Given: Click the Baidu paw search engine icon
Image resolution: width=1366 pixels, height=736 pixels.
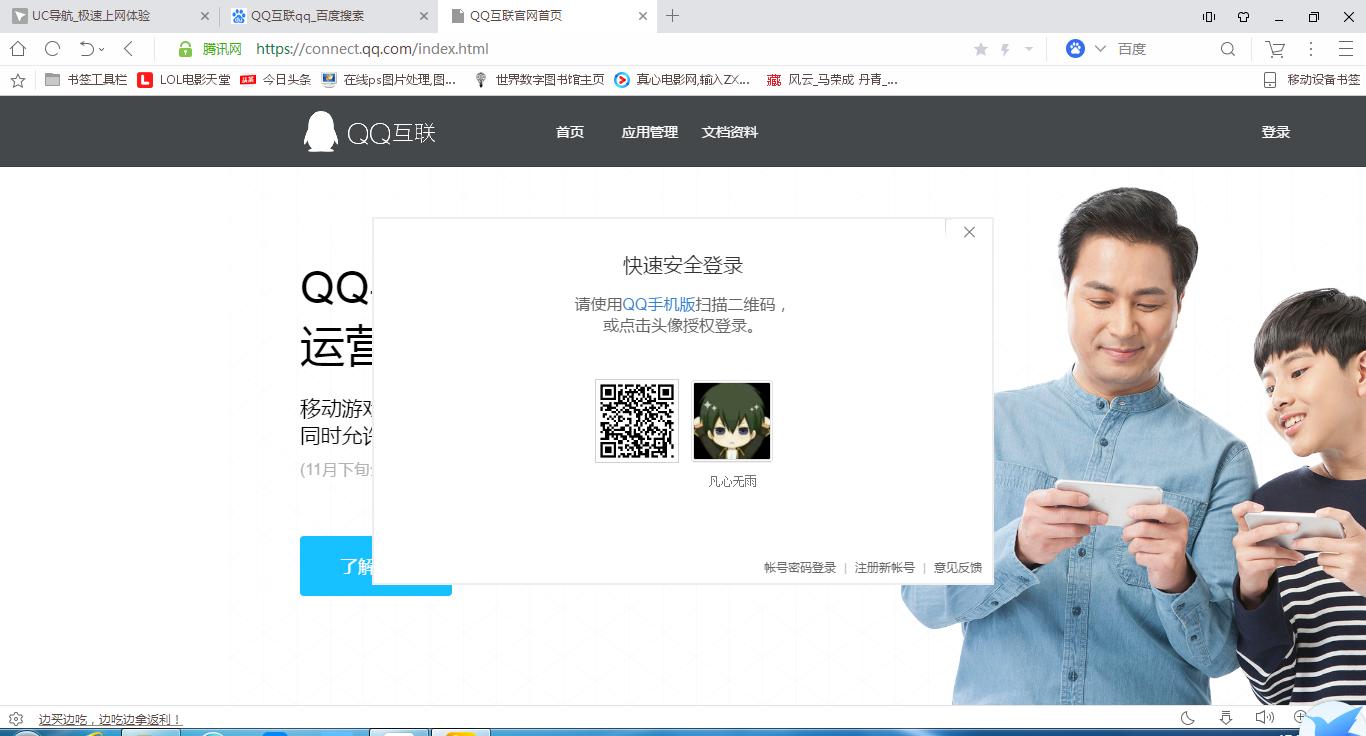Looking at the screenshot, I should pos(1074,48).
